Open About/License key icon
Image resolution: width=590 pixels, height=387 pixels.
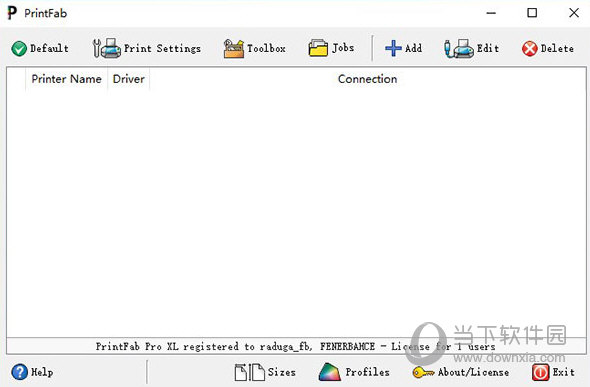pyautogui.click(x=423, y=372)
